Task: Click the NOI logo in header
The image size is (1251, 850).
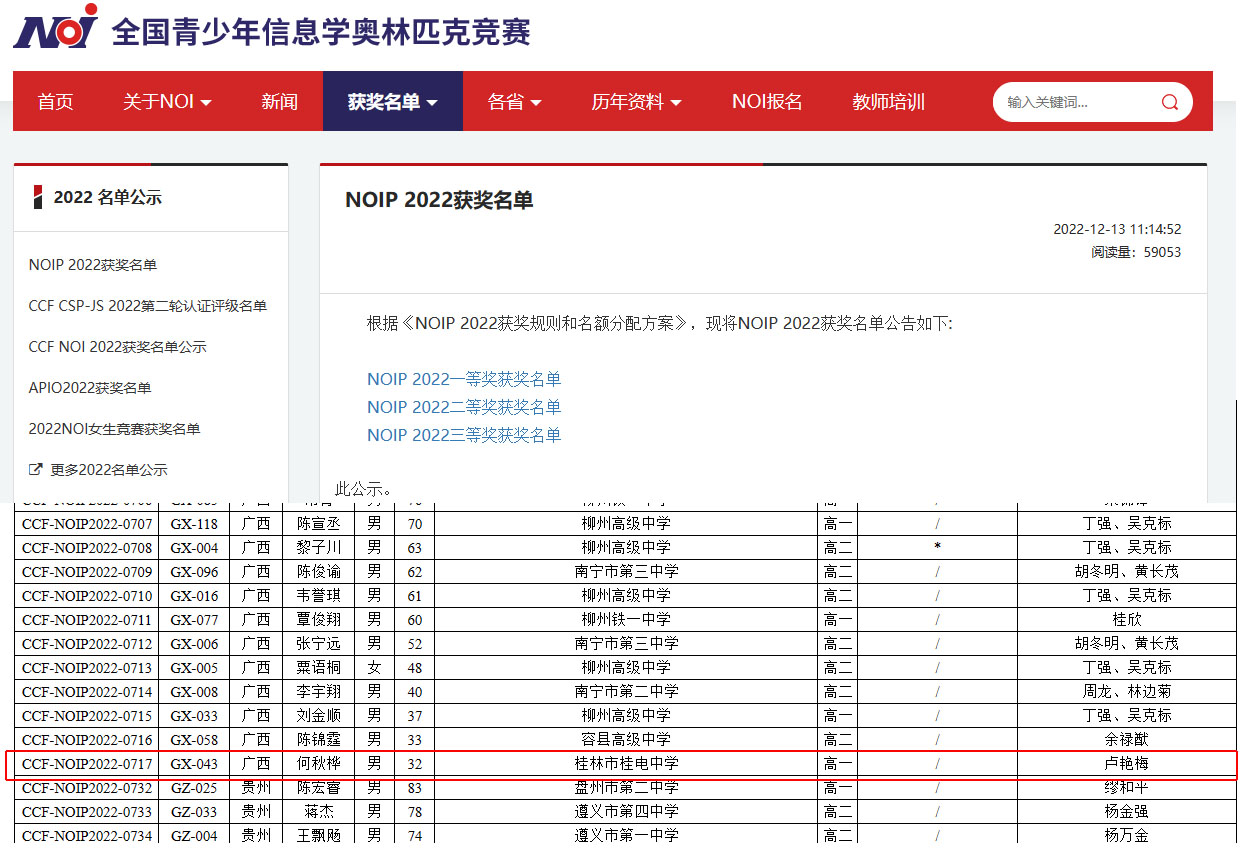Action: 56,28
